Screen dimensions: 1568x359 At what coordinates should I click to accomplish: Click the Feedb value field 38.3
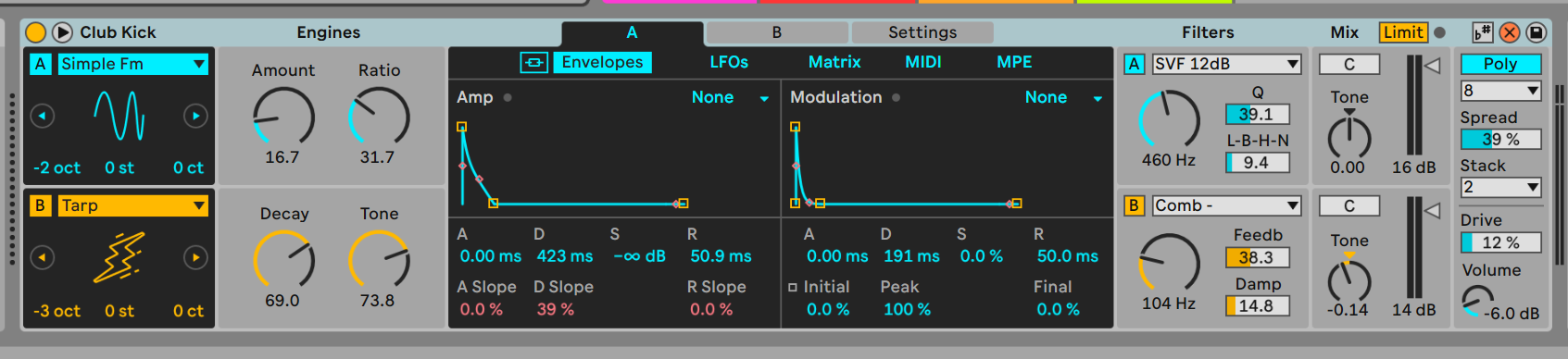[1258, 257]
